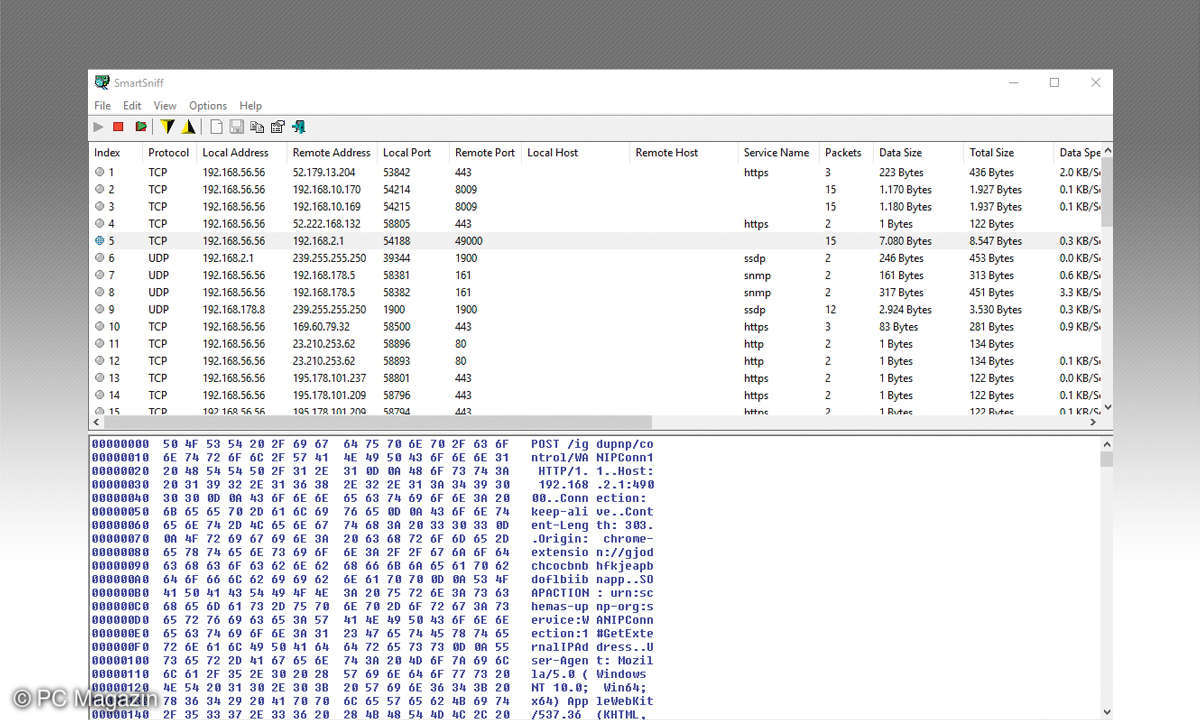Viewport: 1200px width, 720px height.
Task: Sort by the Total Size column header
Action: pos(1008,153)
